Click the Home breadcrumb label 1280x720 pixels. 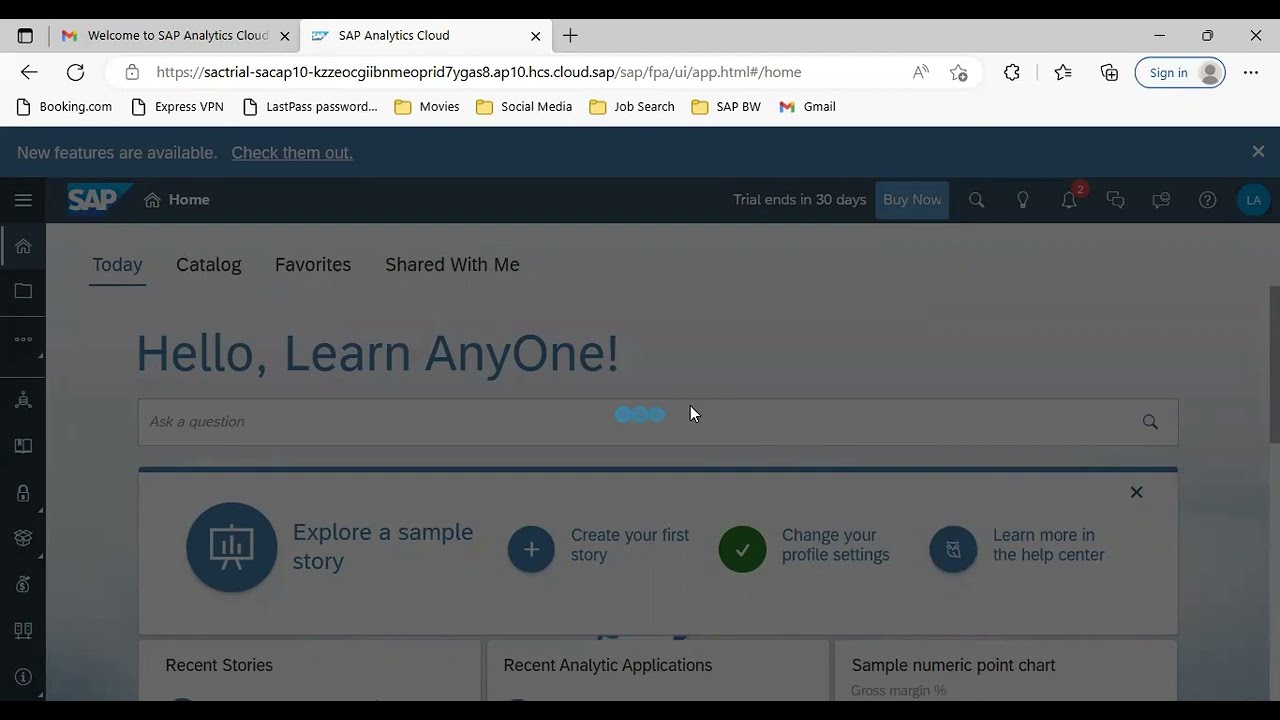click(x=189, y=200)
